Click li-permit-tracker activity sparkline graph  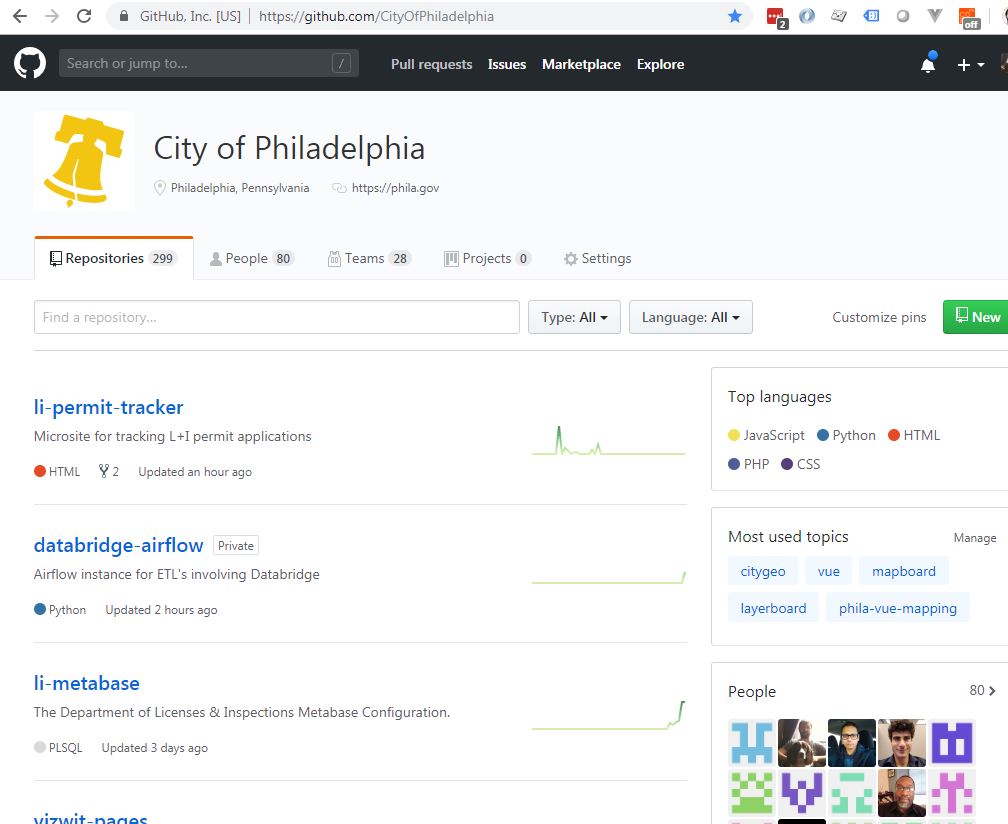click(608, 440)
